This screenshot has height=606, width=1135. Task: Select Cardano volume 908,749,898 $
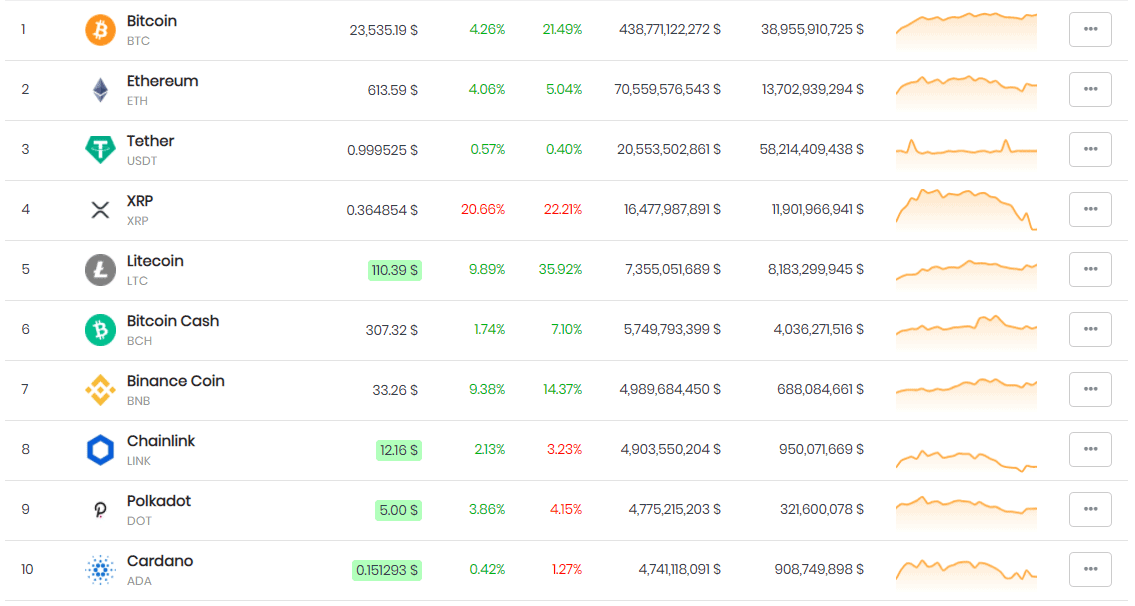pyautogui.click(x=819, y=570)
